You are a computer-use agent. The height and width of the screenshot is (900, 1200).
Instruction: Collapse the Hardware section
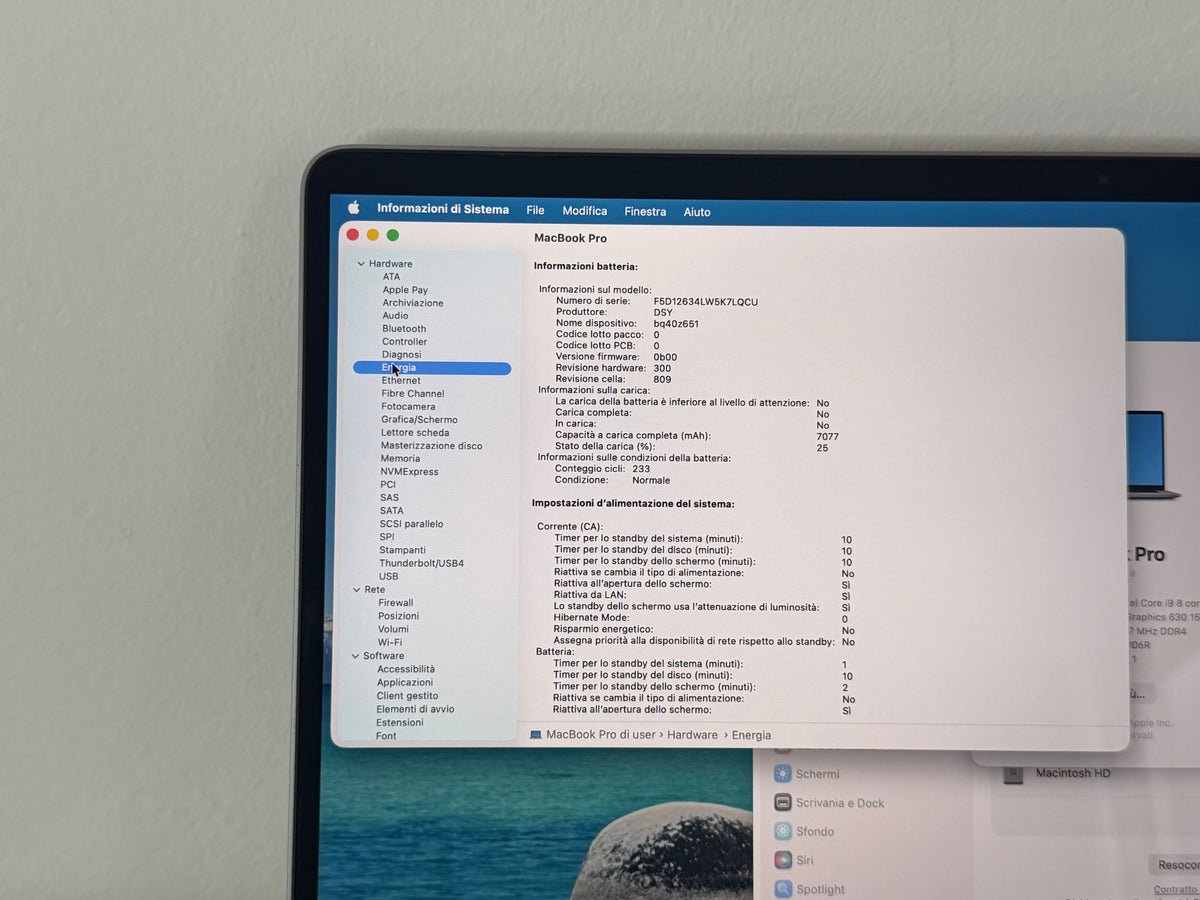coord(361,264)
